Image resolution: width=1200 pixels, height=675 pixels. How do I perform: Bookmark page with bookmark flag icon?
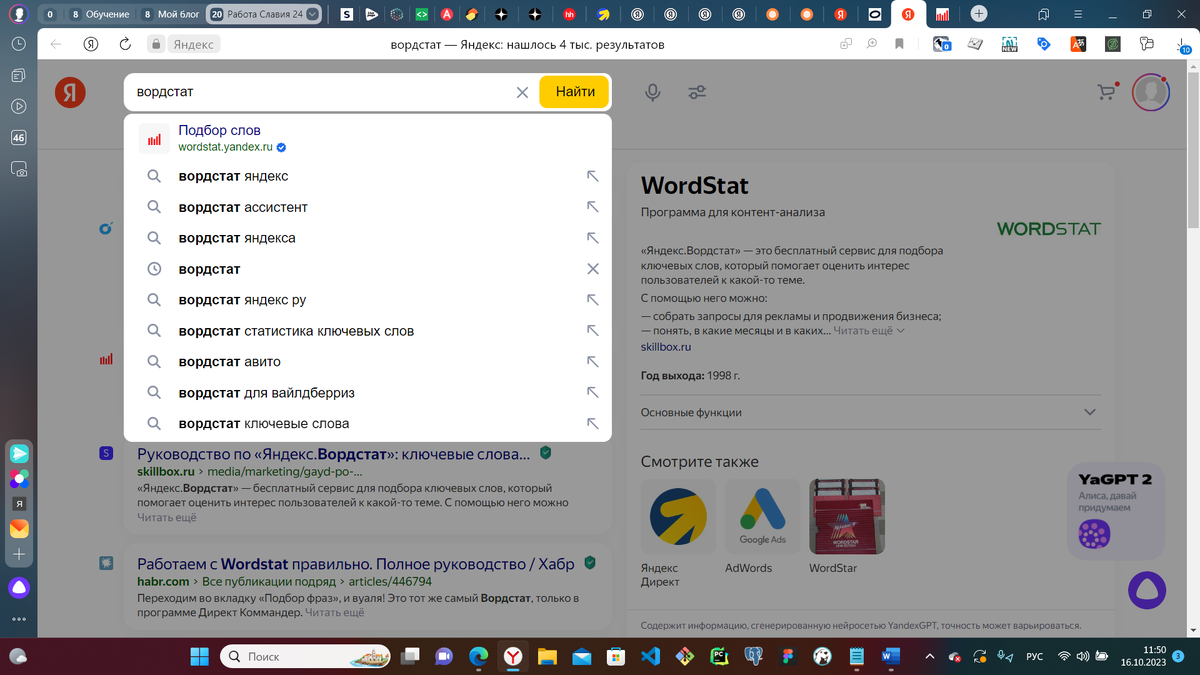(899, 44)
